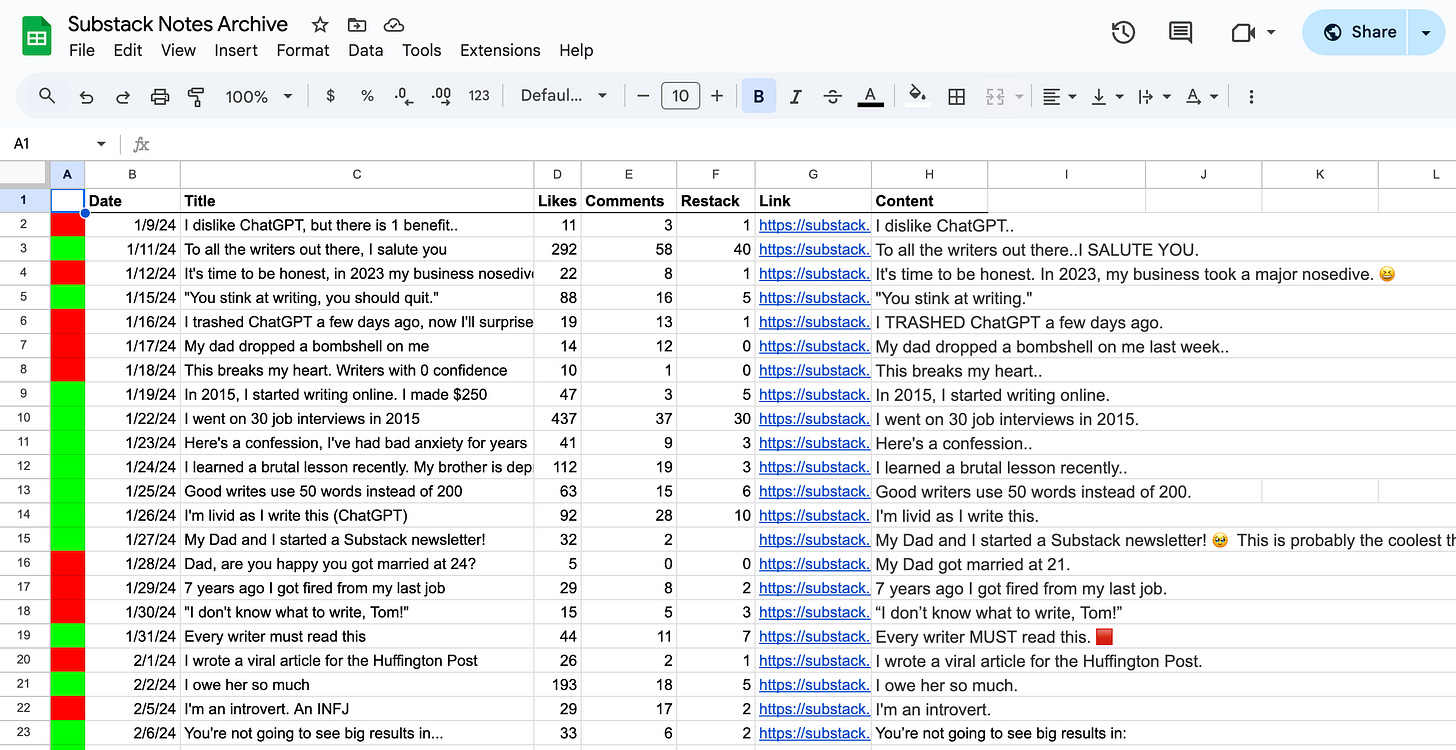Expand the merge cells dropdown
This screenshot has width=1456, height=750.
1019,96
